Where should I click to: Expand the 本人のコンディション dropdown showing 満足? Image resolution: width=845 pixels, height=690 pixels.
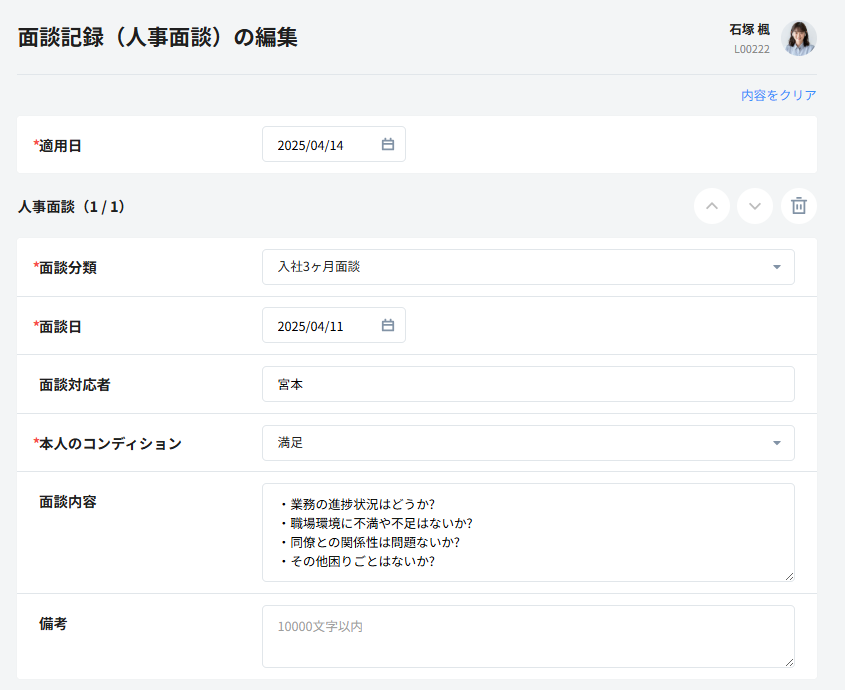527,443
